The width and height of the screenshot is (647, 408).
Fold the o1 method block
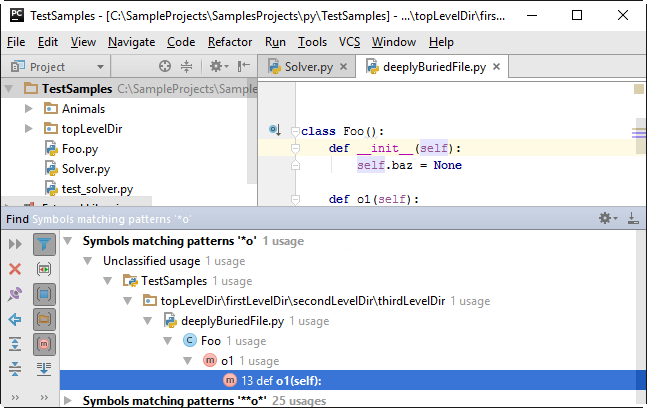pos(295,200)
